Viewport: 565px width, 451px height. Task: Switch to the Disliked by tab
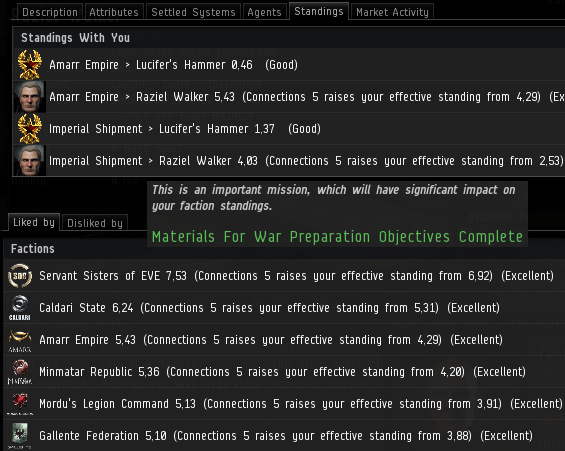pyautogui.click(x=95, y=223)
